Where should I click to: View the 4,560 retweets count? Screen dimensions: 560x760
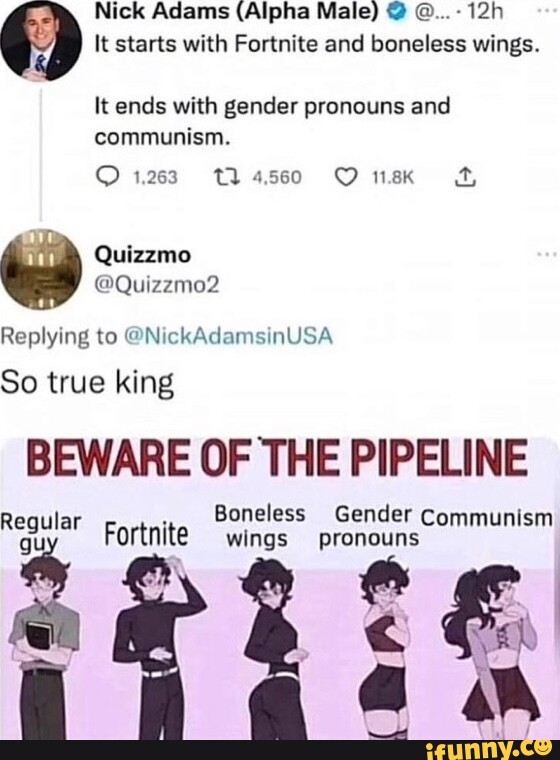(x=277, y=177)
